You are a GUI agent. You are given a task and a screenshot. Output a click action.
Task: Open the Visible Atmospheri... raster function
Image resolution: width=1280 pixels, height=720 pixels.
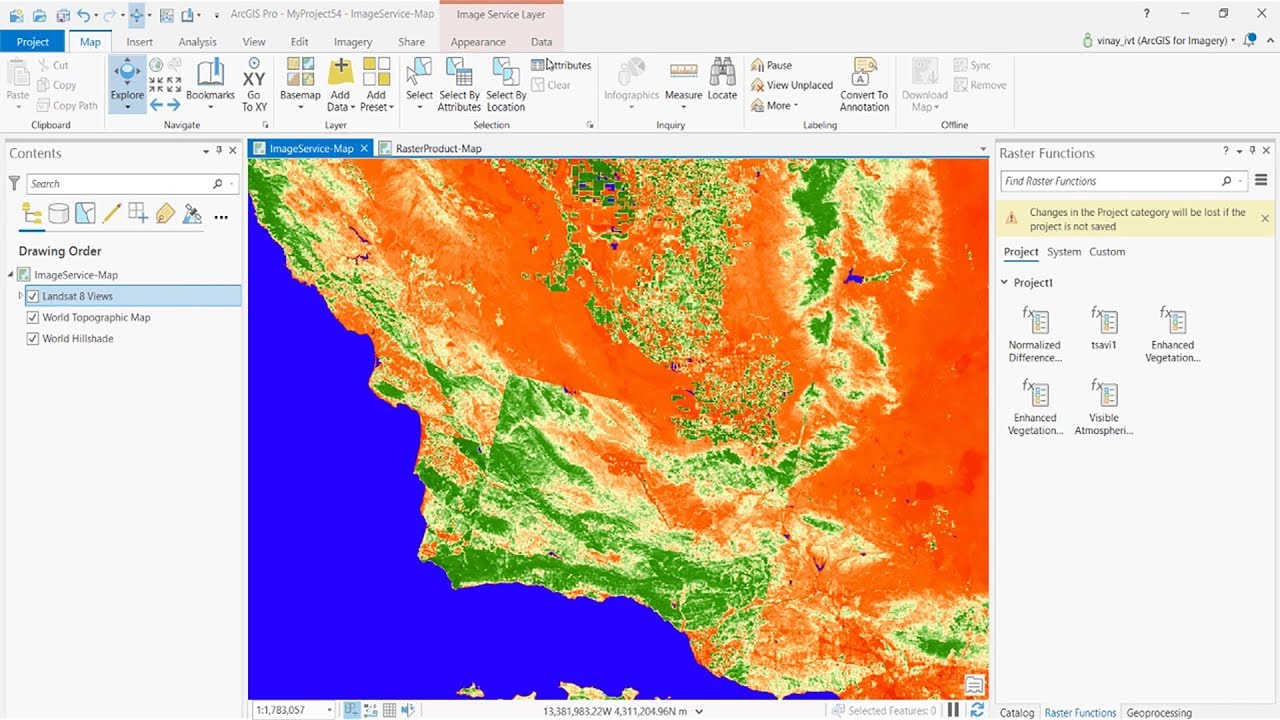coord(1103,408)
